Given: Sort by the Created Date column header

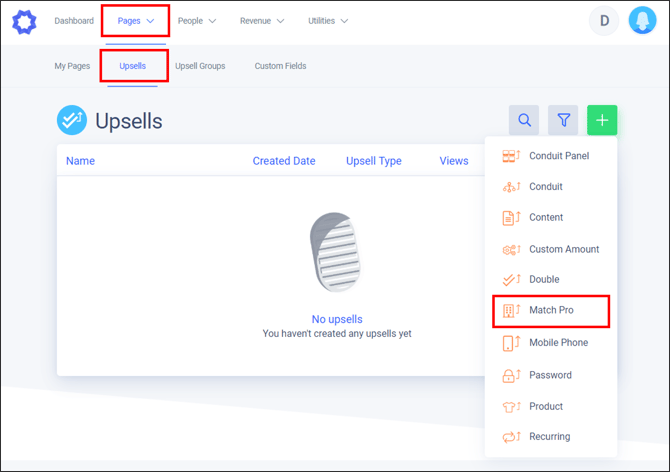Looking at the screenshot, I should 283,161.
